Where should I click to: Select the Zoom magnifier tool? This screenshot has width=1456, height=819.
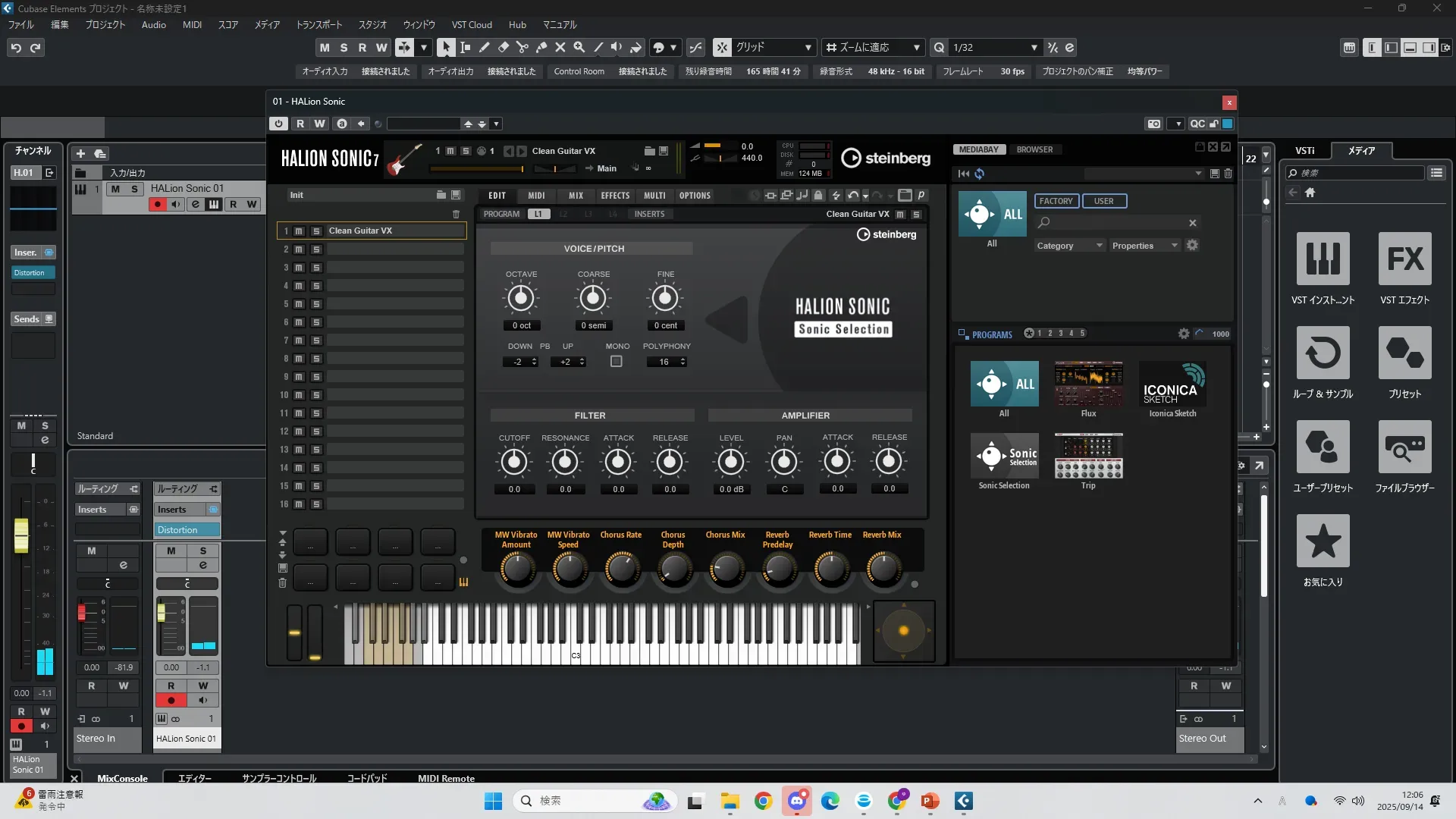579,47
